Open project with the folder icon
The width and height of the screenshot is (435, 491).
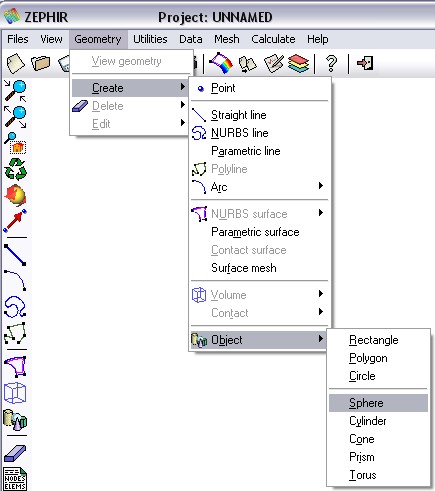point(40,63)
